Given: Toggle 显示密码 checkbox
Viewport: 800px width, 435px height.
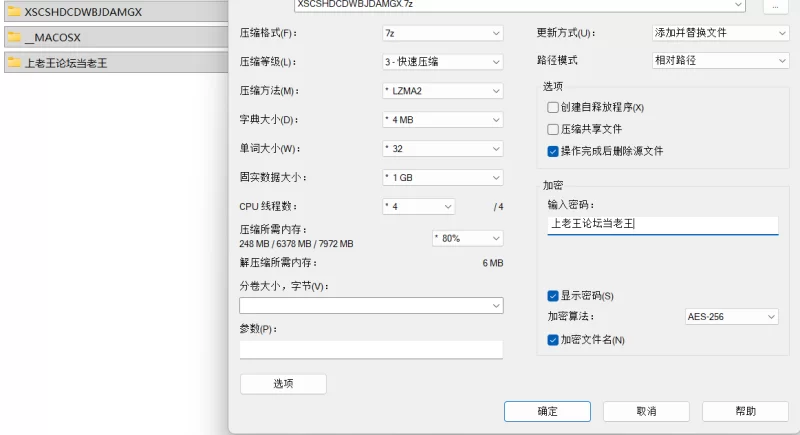Looking at the screenshot, I should coord(553,296).
